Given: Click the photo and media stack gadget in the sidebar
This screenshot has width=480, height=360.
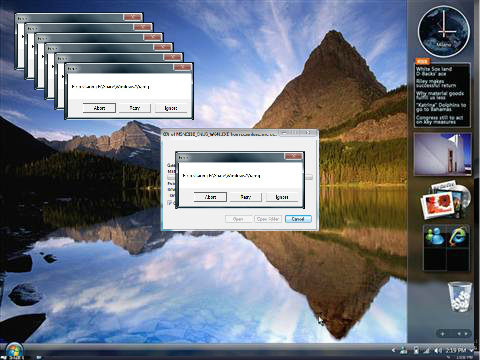Looking at the screenshot, I should [x=446, y=200].
